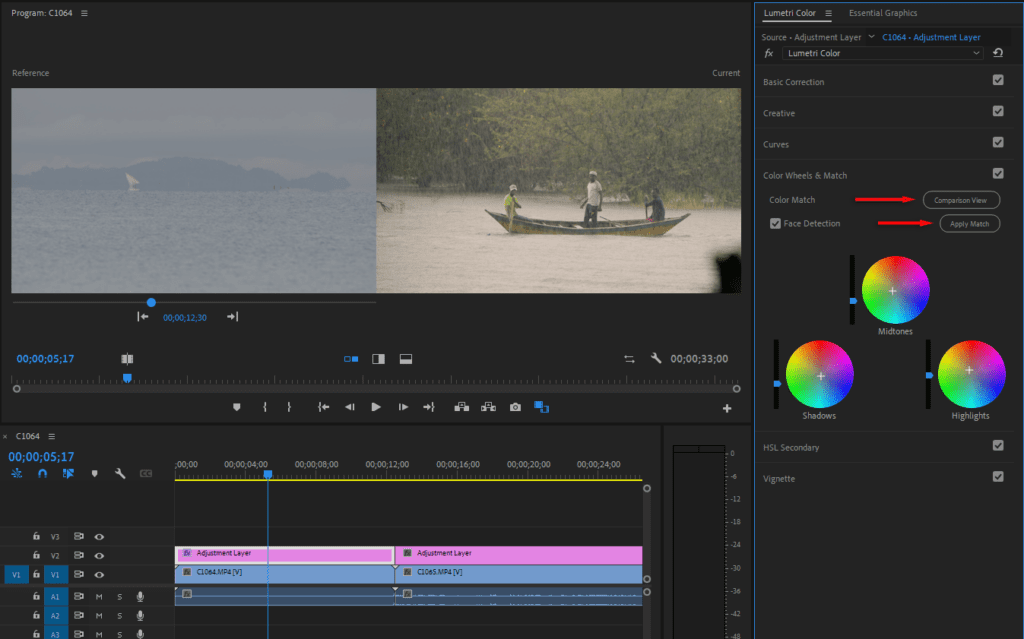Open the timeline wrench settings icon

(x=118, y=473)
